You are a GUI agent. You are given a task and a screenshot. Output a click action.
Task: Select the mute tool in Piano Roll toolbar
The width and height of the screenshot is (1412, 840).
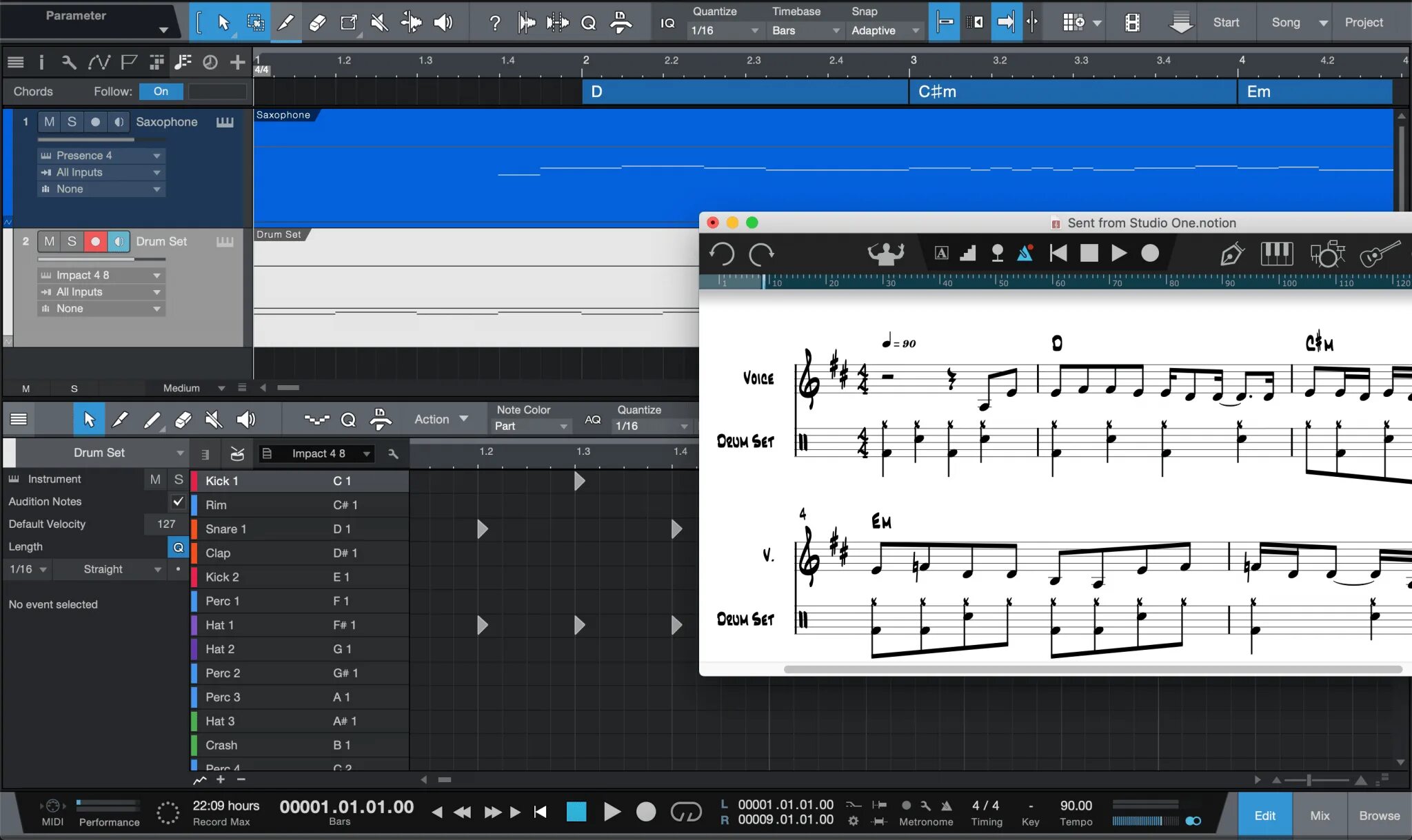coord(213,419)
